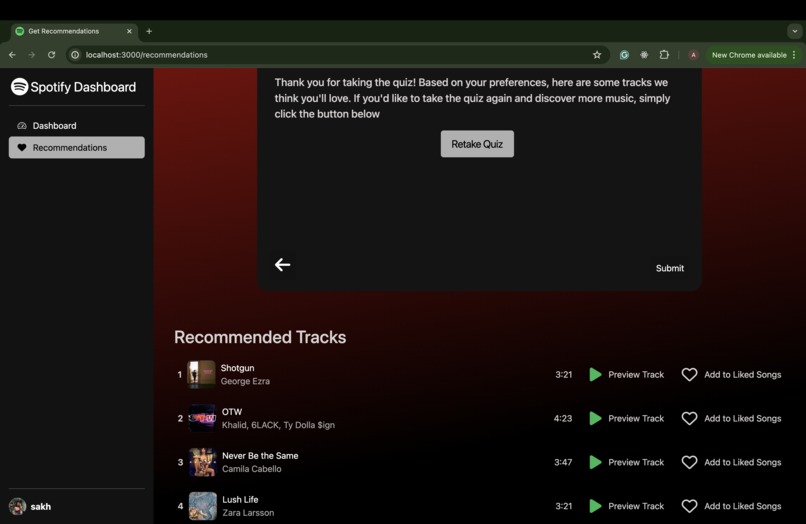
Task: Open the Extensions puzzle icon
Action: tap(664, 55)
